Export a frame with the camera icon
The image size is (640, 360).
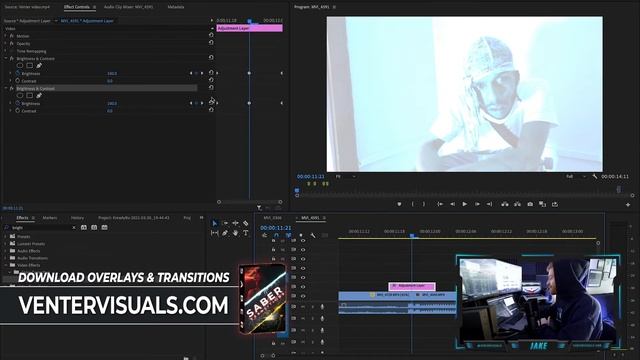[530, 204]
